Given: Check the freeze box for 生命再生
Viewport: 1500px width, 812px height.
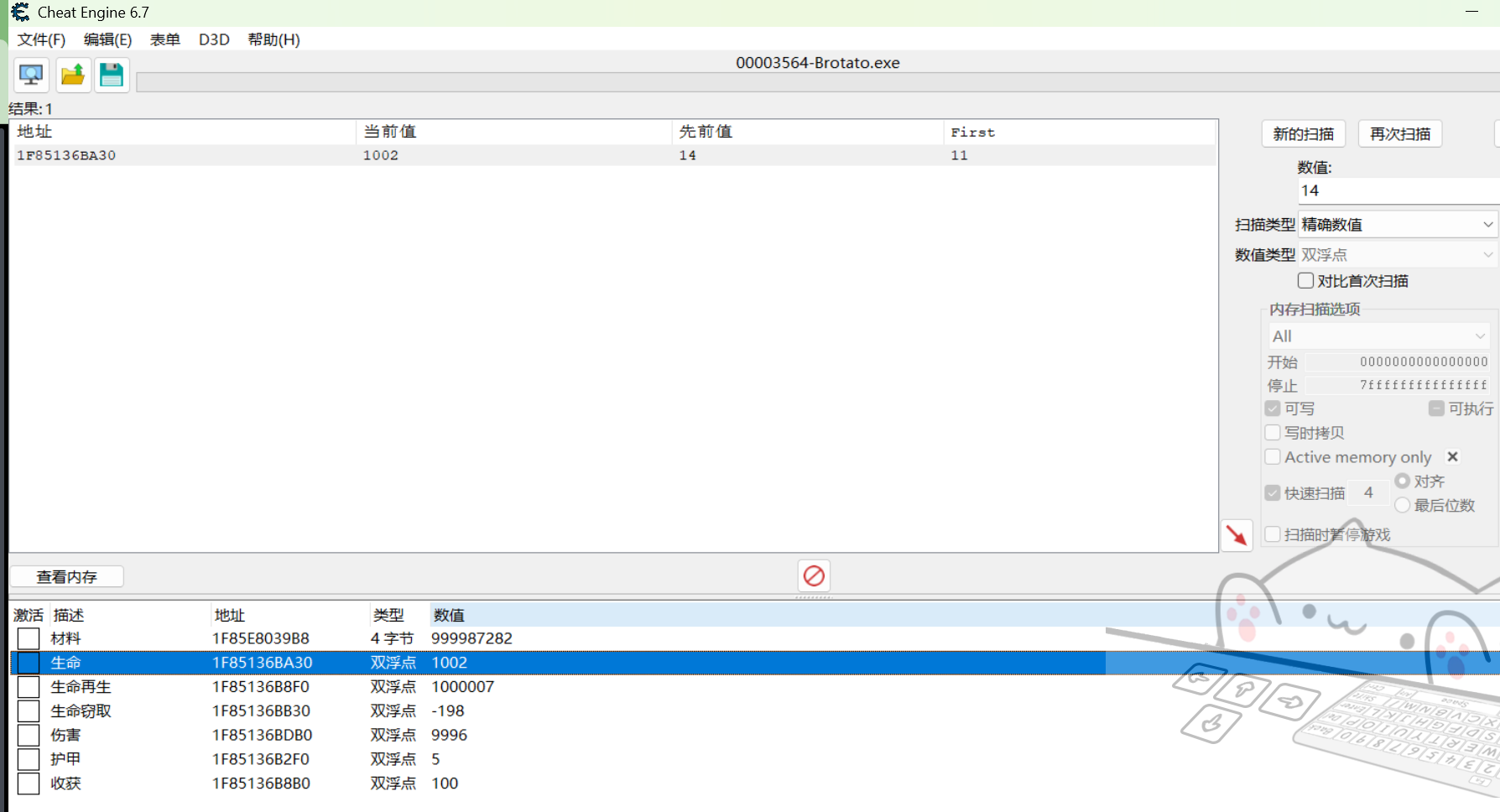Looking at the screenshot, I should tap(29, 687).
